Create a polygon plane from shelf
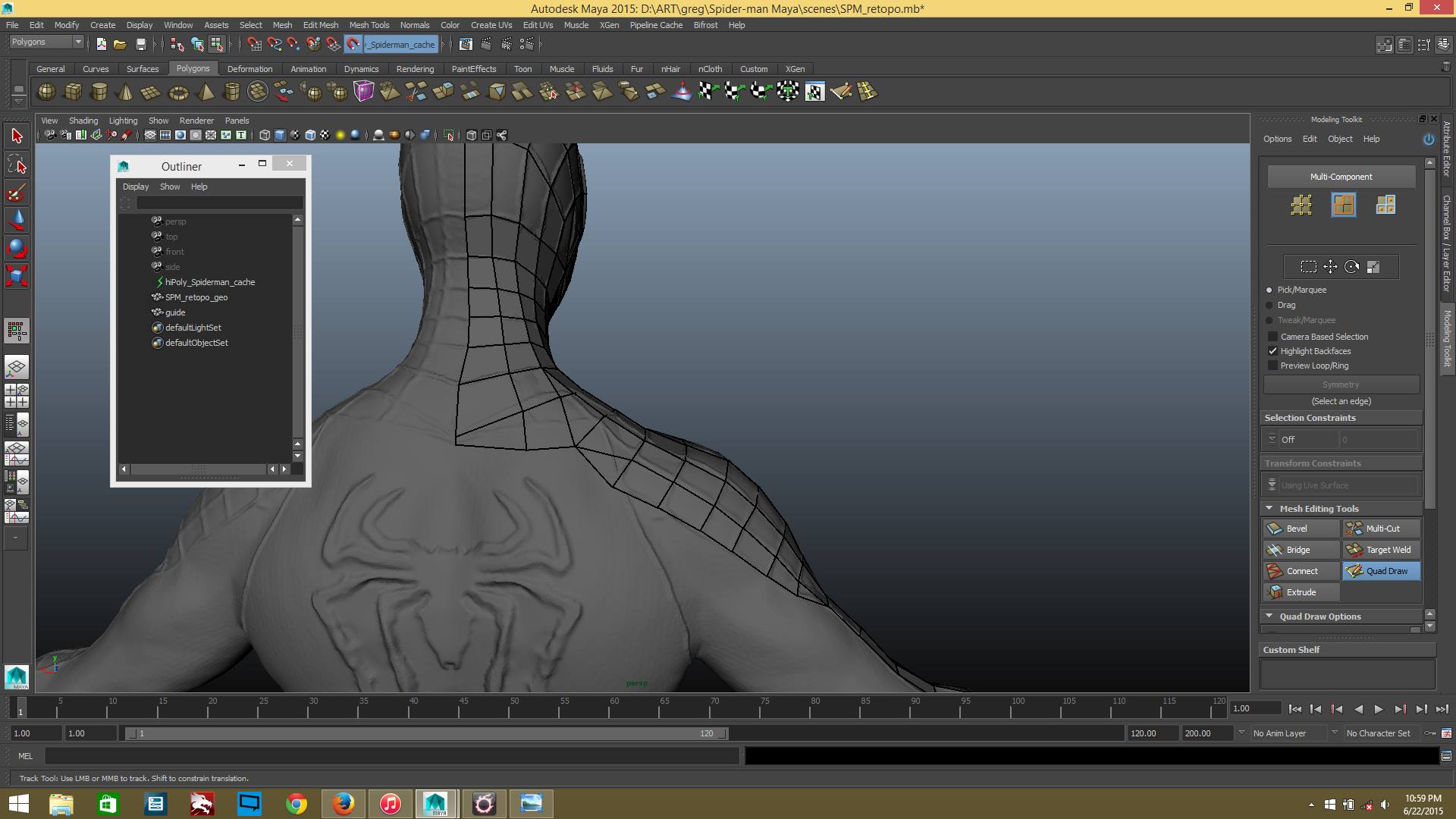The height and width of the screenshot is (819, 1456). (x=152, y=92)
